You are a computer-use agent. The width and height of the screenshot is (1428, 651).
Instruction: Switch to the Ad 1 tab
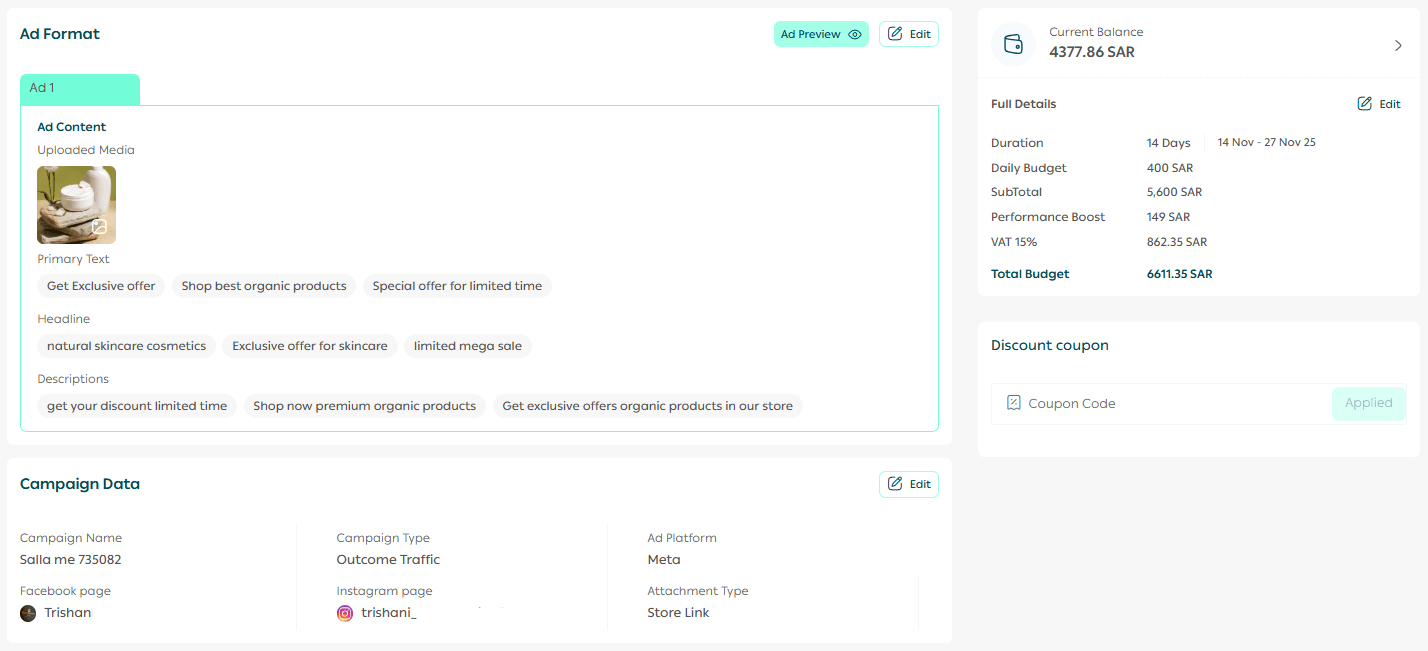point(80,89)
